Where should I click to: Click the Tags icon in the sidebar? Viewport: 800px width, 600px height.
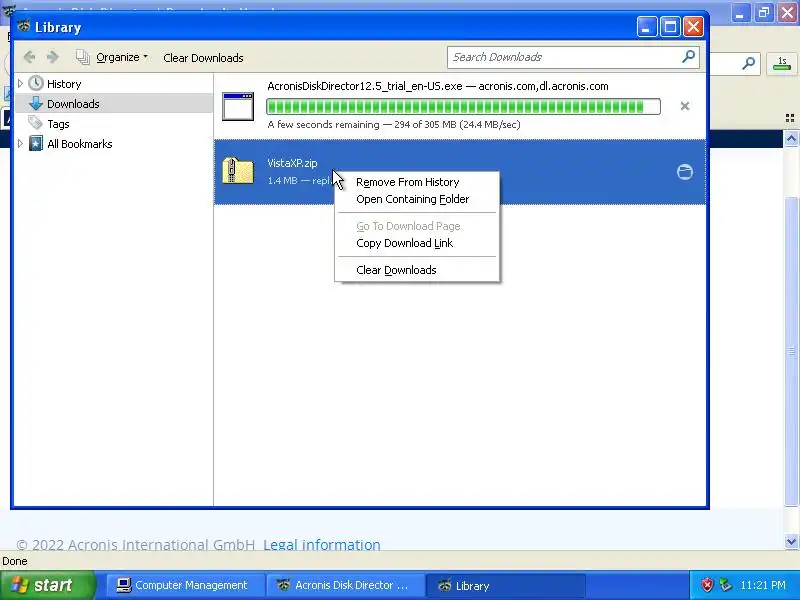point(36,123)
